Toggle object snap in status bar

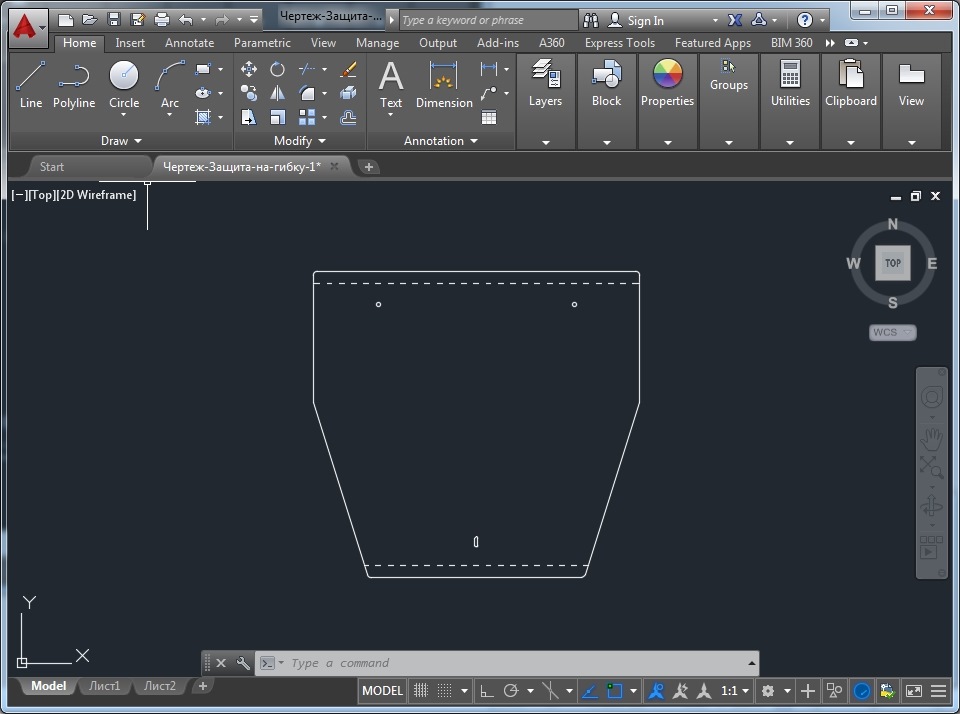(615, 691)
